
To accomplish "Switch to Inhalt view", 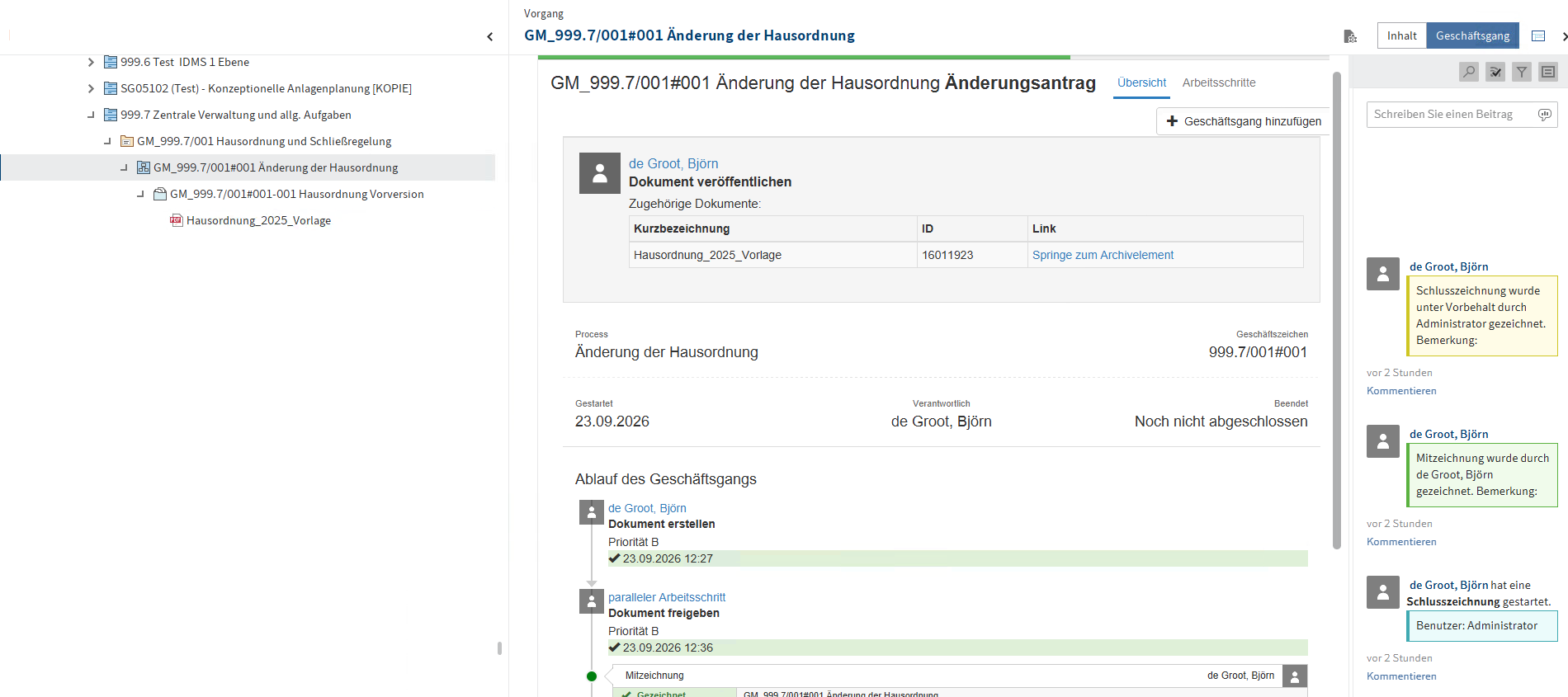I will click(x=1401, y=35).
